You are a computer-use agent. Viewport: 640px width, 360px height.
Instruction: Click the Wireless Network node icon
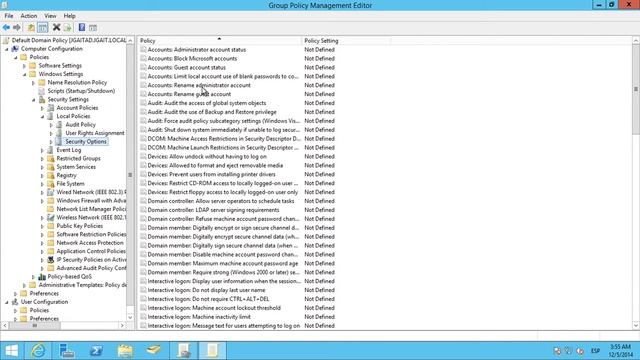[51, 218]
